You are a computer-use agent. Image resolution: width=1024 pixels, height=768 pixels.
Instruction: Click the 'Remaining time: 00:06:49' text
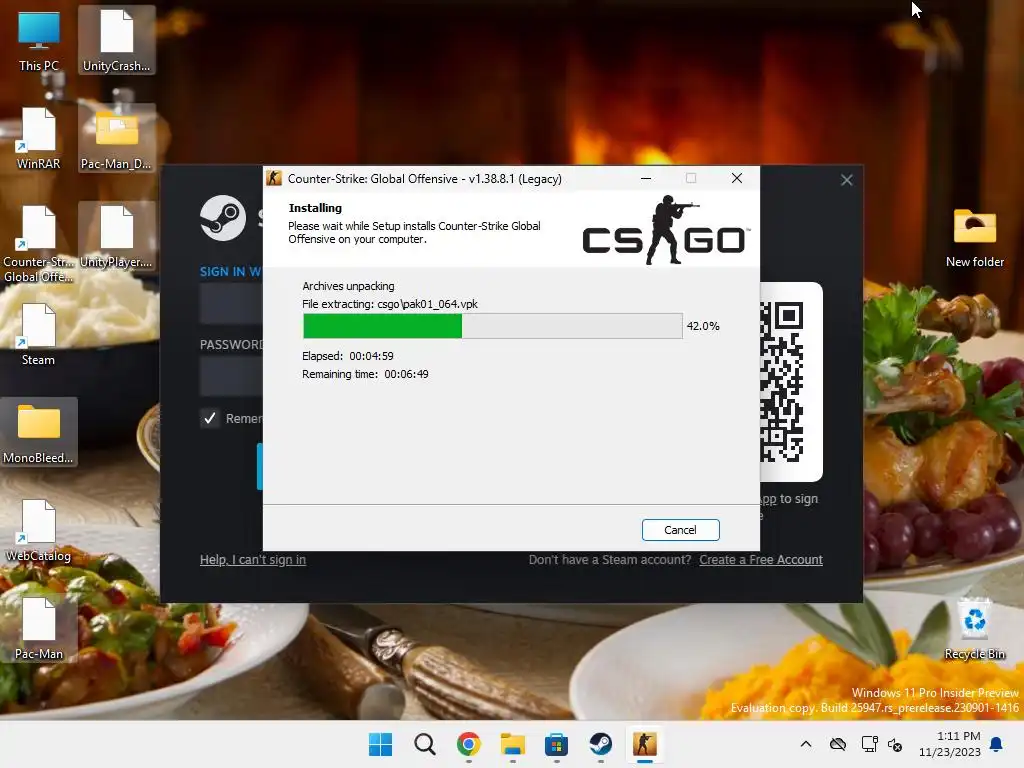coord(365,374)
